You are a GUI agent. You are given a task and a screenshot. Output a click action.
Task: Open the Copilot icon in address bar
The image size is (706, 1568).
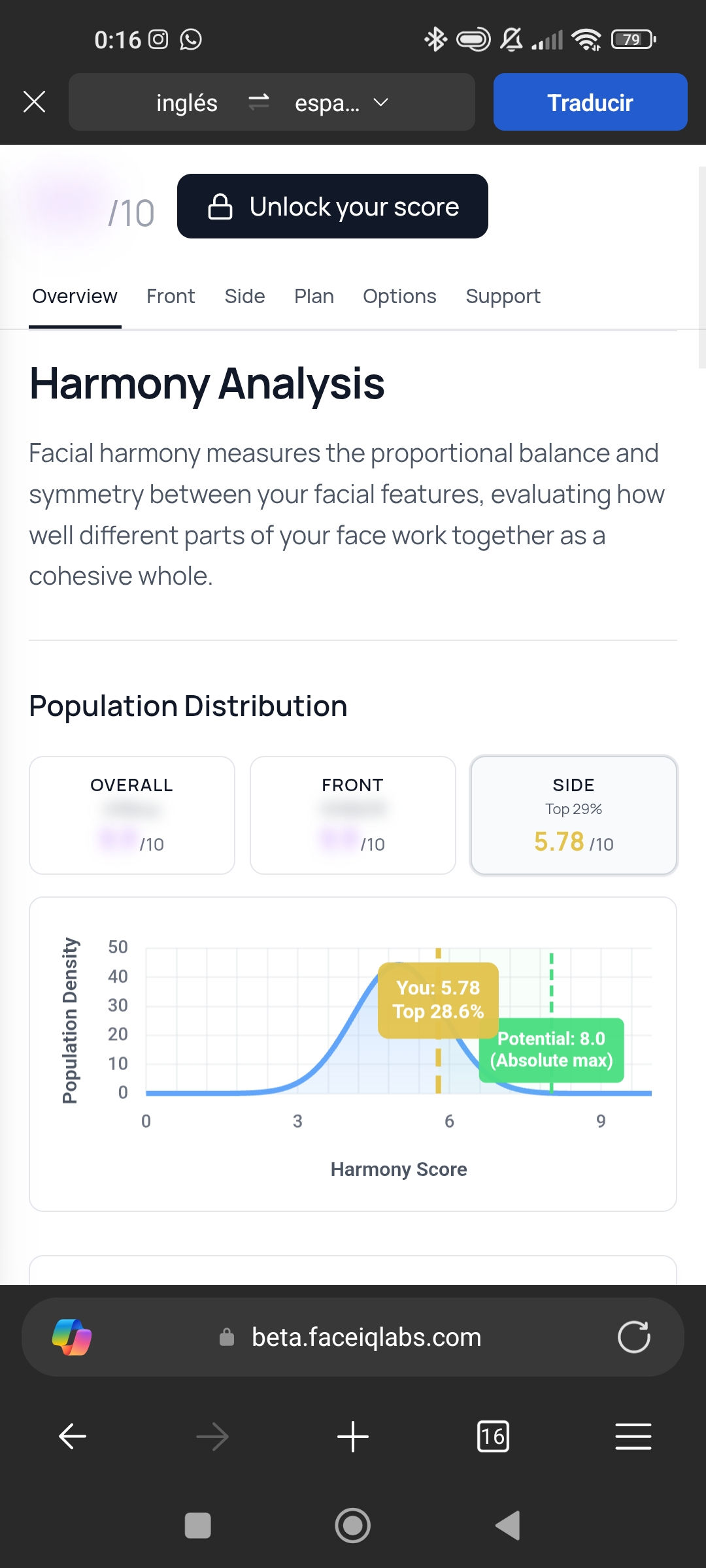tap(72, 1337)
